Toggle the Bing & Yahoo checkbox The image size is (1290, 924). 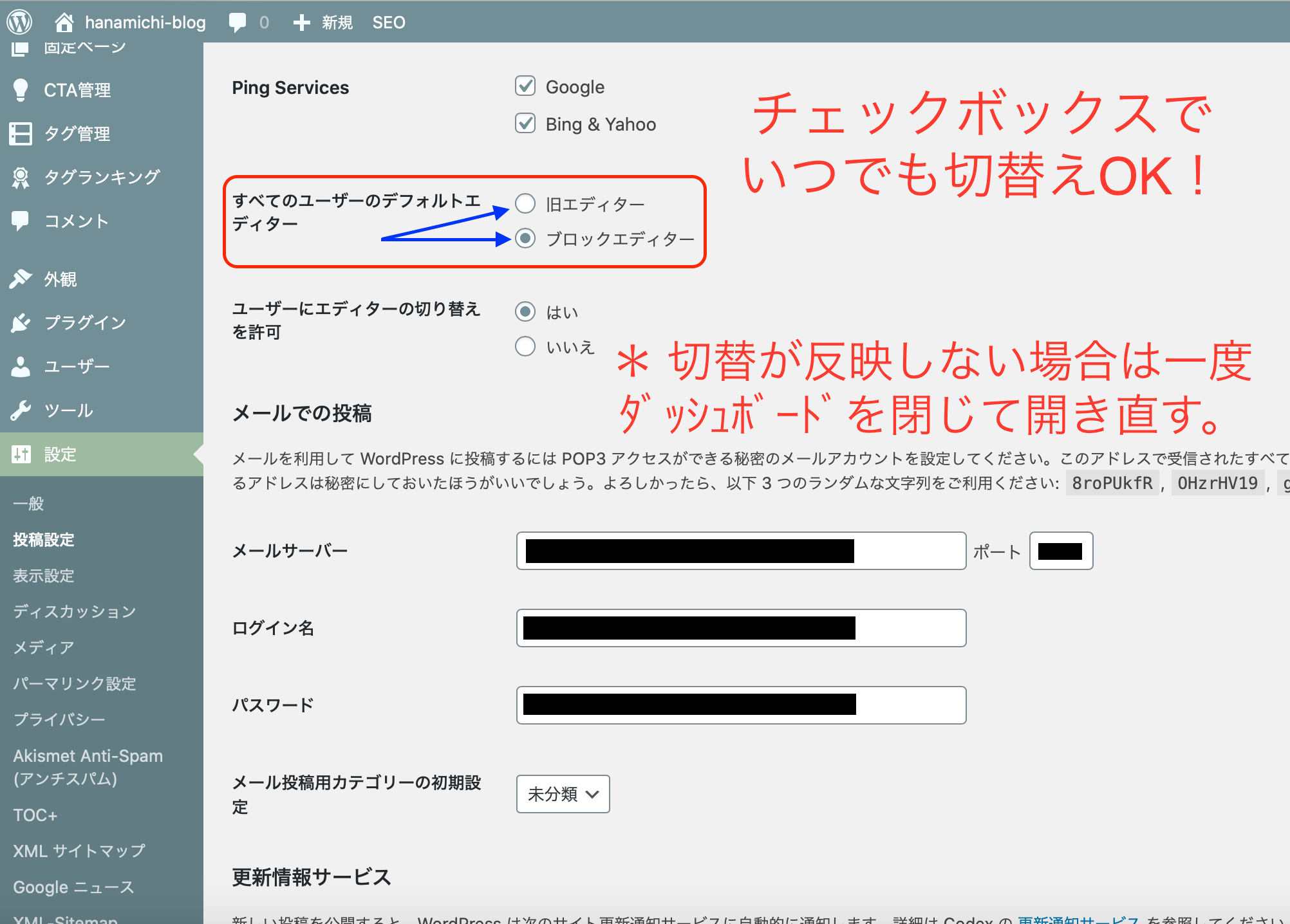(x=525, y=123)
